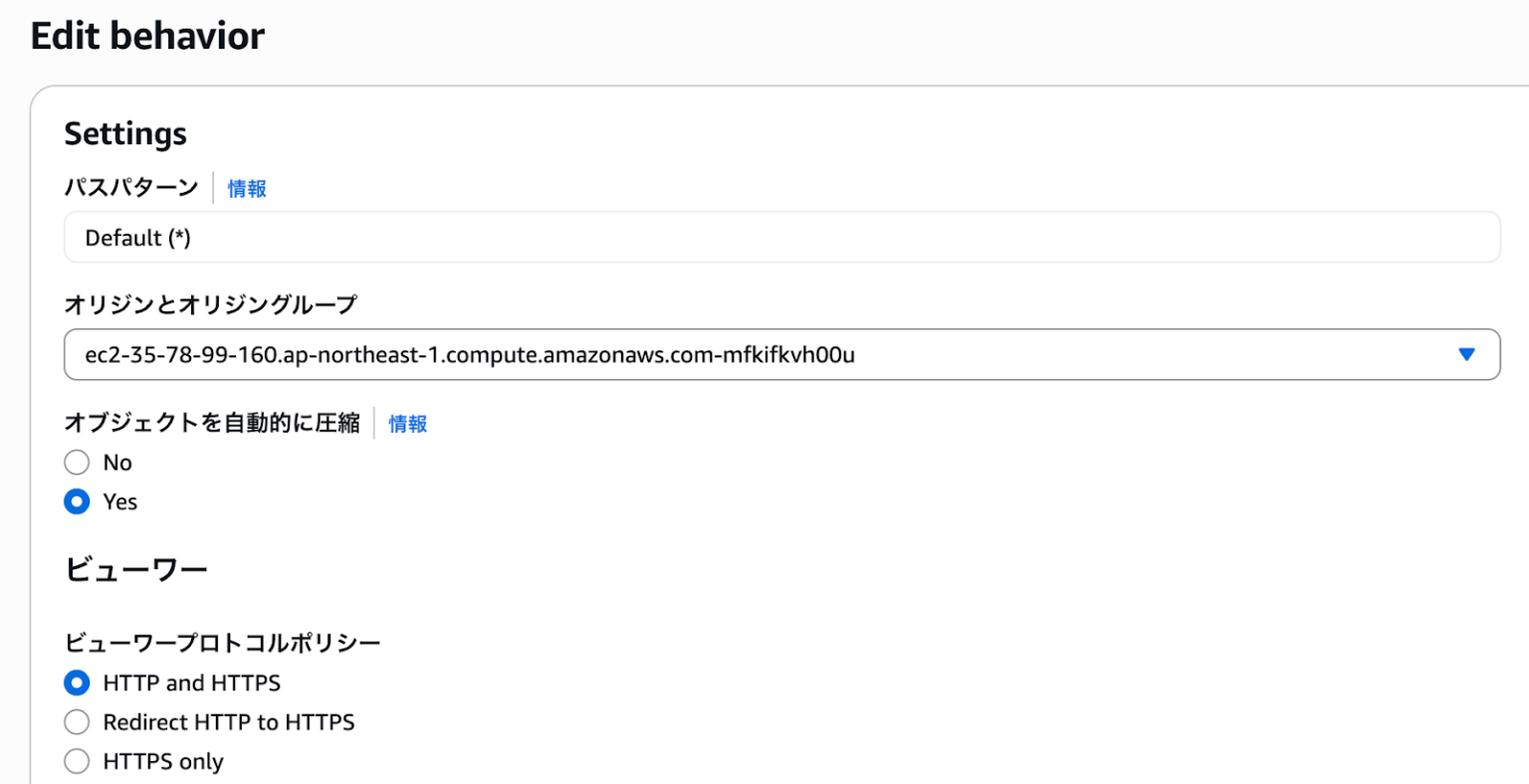Screen dimensions: 1529x784
Task: Click the Edit behavior page title
Action: (147, 35)
